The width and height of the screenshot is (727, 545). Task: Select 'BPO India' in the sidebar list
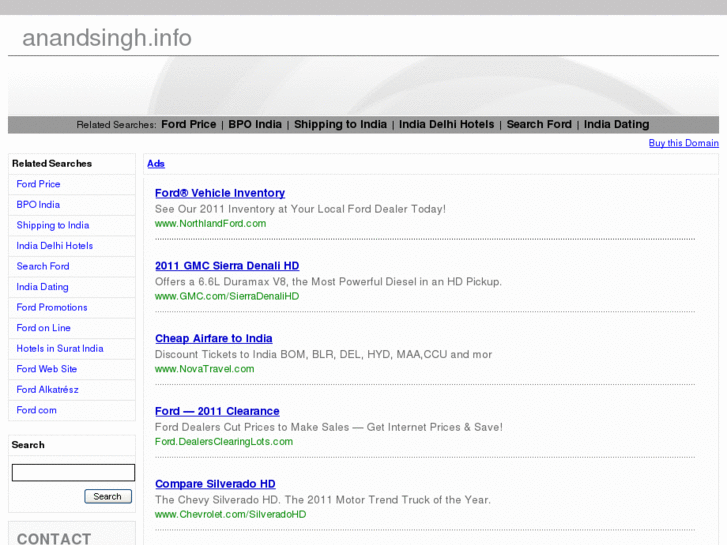[38, 205]
